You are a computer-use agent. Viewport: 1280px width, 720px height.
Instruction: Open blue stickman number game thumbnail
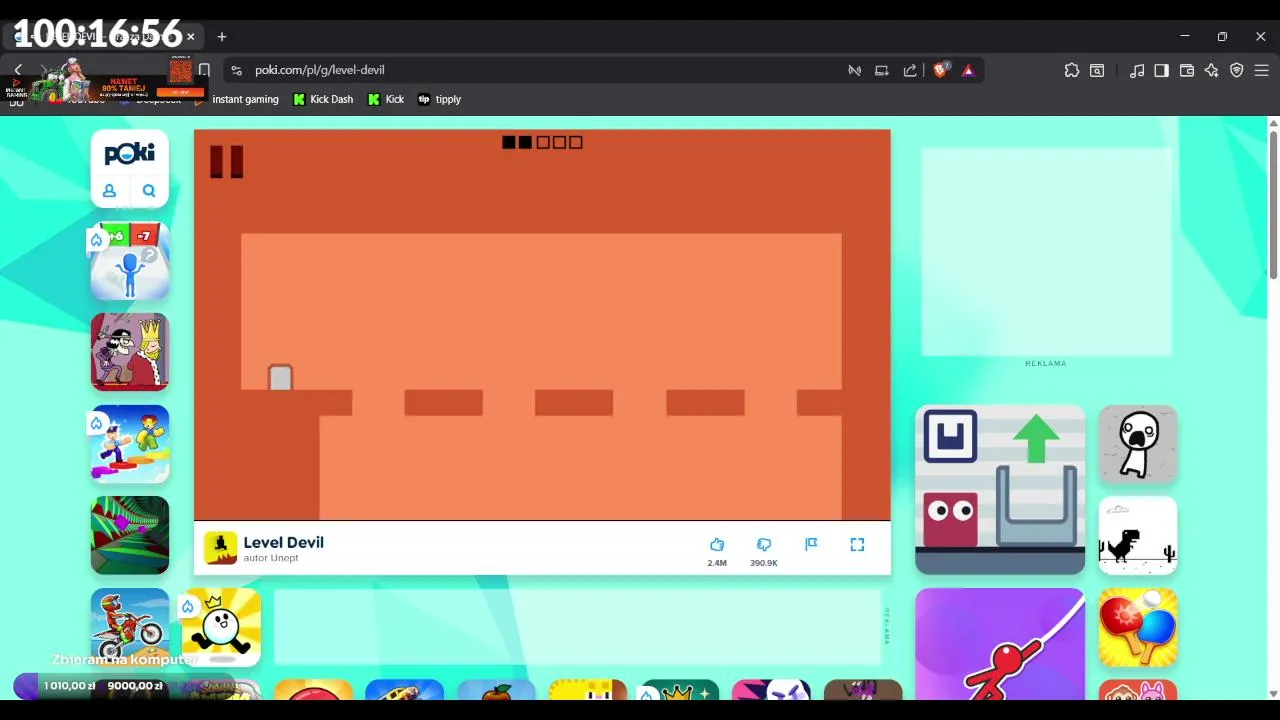[130, 261]
